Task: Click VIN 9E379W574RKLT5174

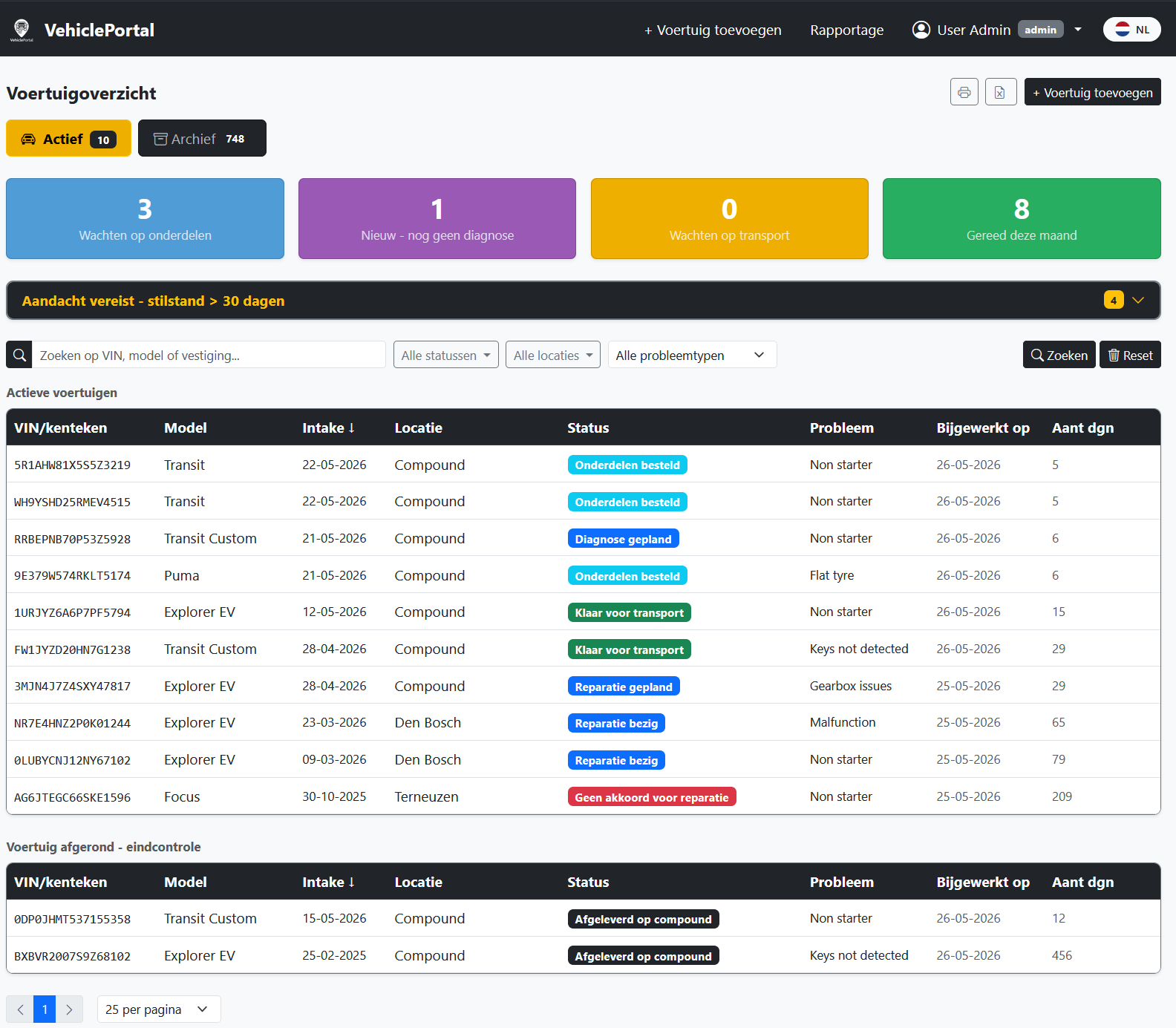Action: pos(73,576)
